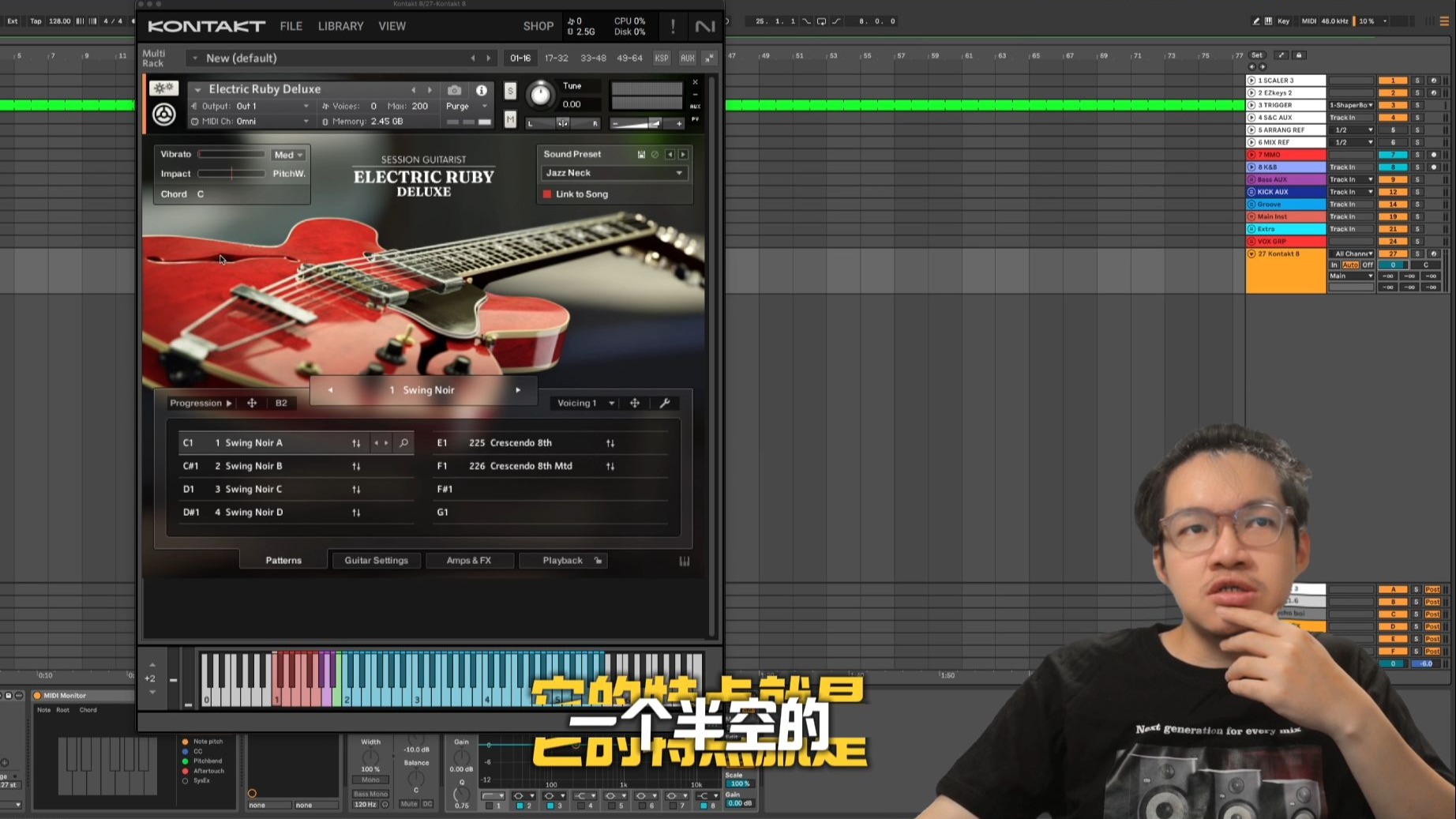The height and width of the screenshot is (819, 1456).
Task: Select previous pattern song with the left arrow beside Swing Noir
Action: tap(330, 390)
